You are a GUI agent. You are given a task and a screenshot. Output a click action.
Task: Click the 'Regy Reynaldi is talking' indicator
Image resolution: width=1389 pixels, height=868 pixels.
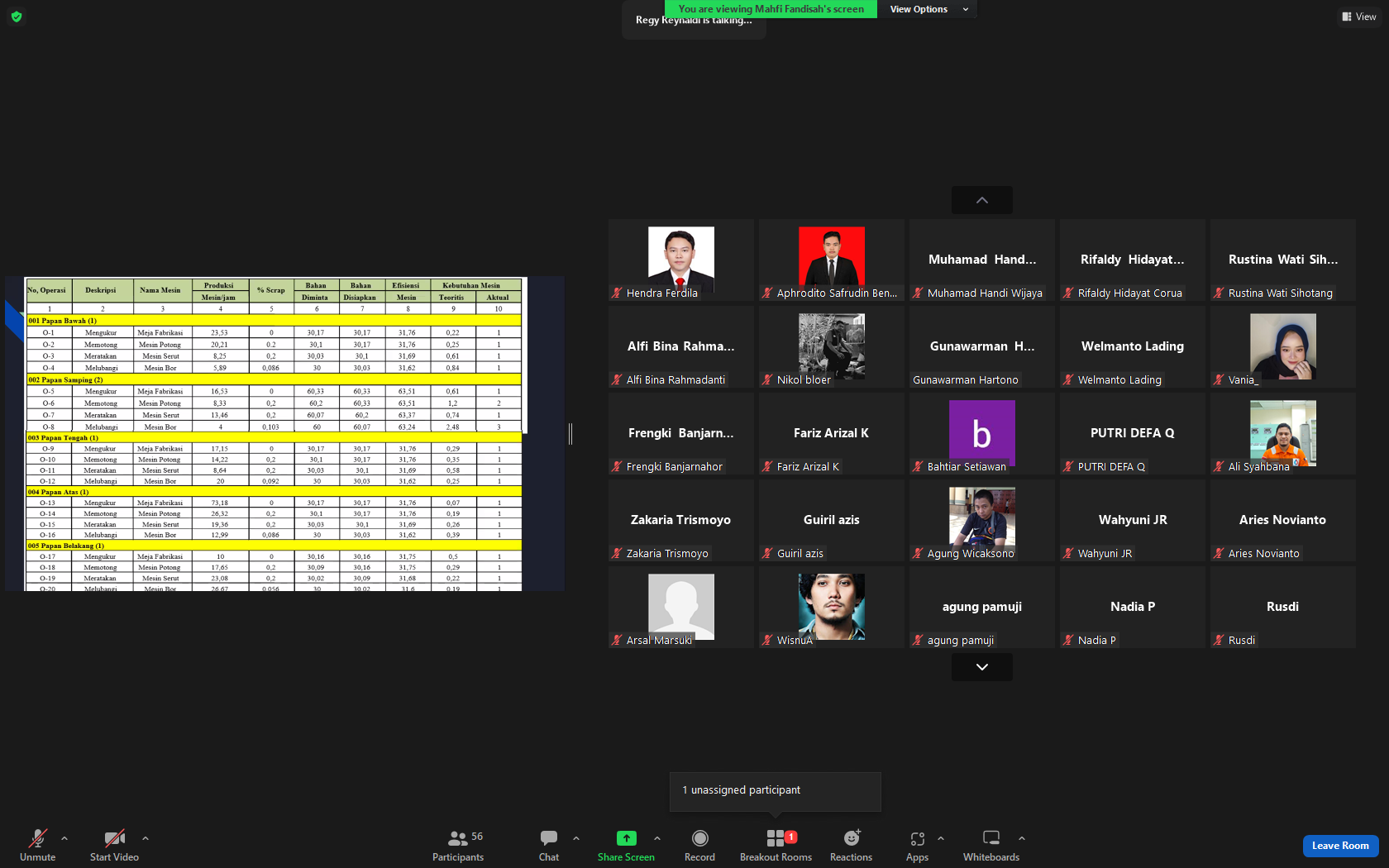click(694, 21)
